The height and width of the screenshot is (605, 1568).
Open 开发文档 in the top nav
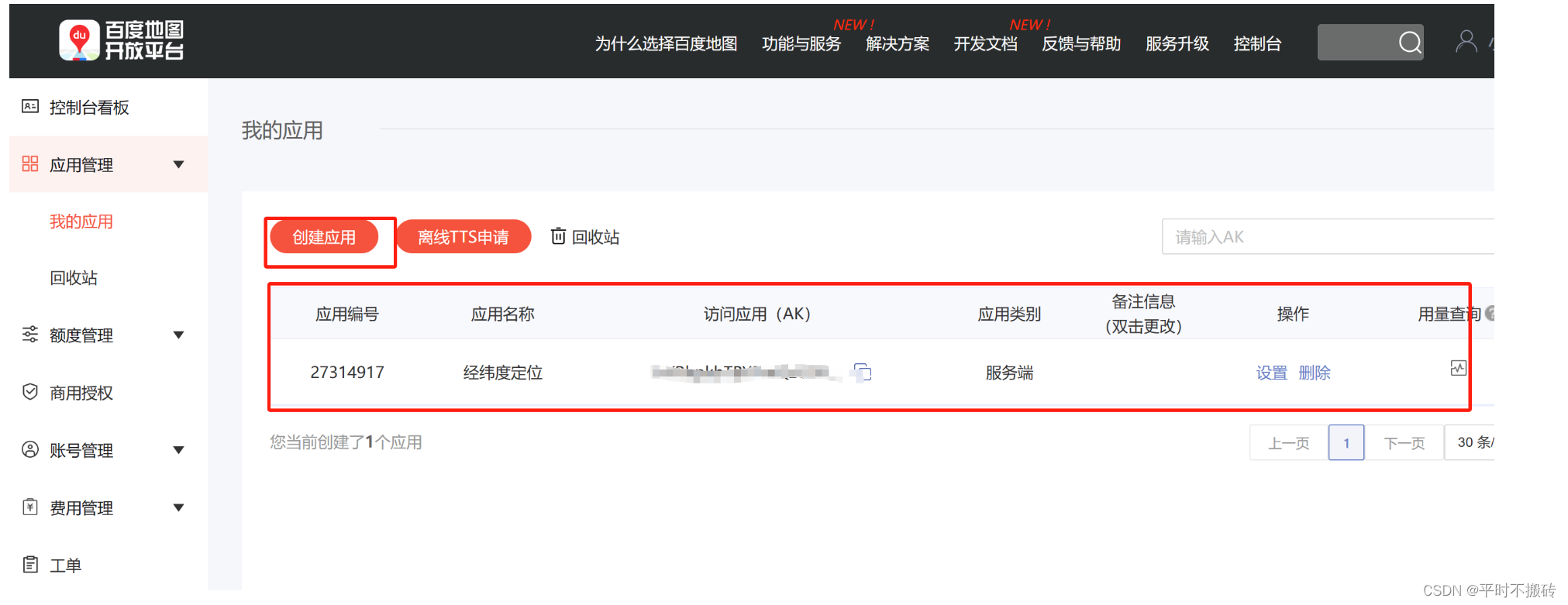(985, 43)
